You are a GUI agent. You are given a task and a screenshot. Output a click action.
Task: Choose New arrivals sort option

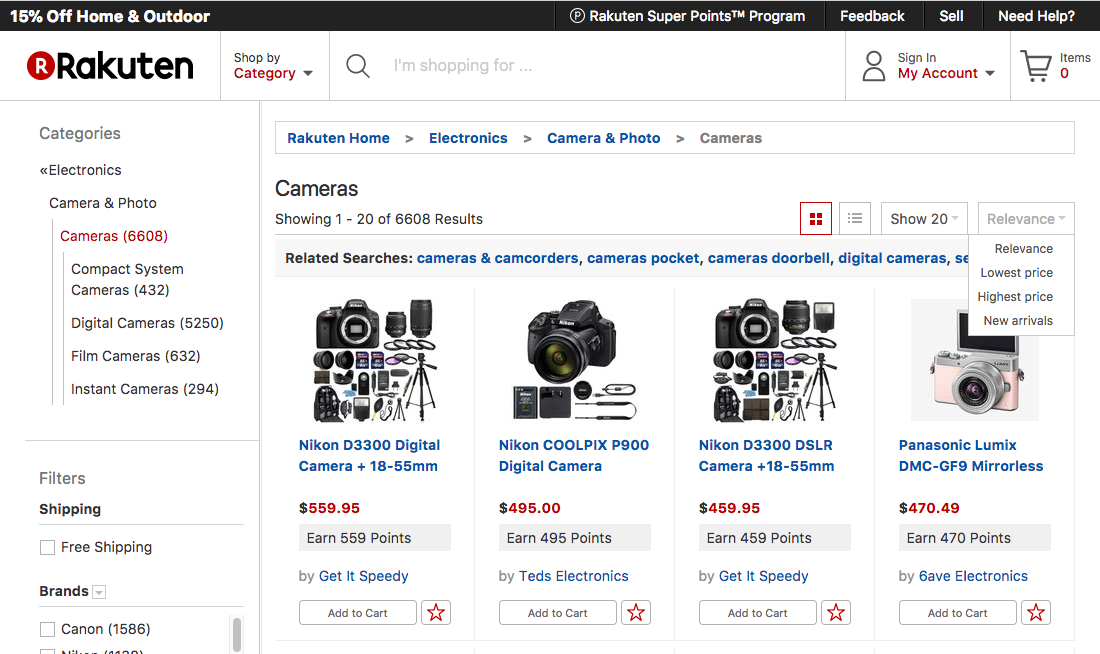pyautogui.click(x=1017, y=321)
